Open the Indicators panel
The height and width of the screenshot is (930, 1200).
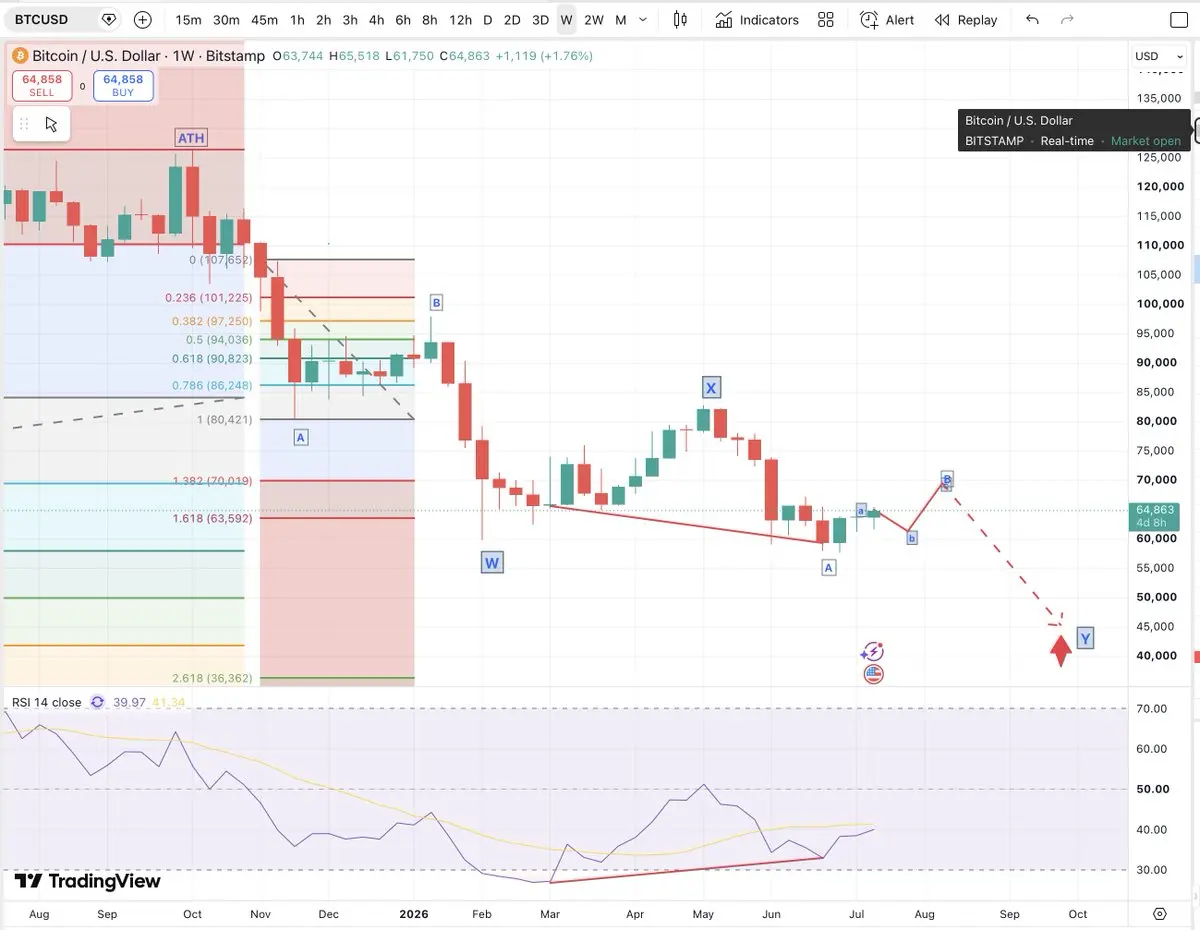click(757, 20)
